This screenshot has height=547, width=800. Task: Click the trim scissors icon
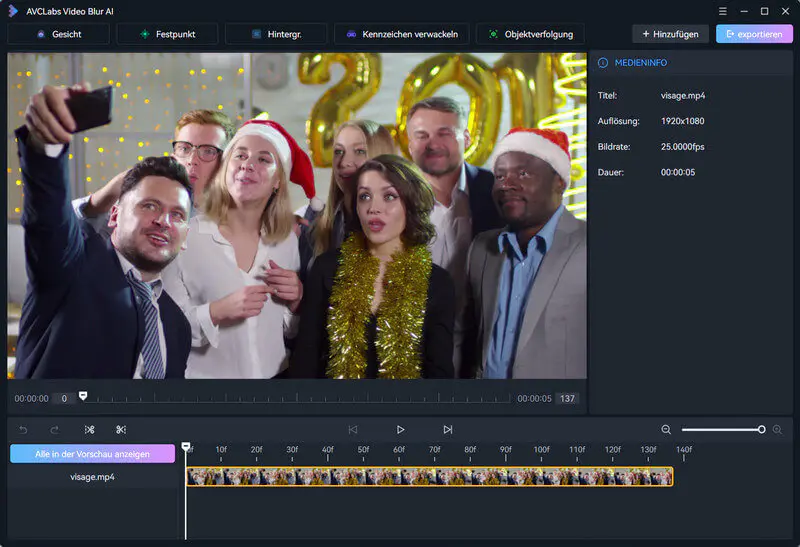click(x=121, y=430)
